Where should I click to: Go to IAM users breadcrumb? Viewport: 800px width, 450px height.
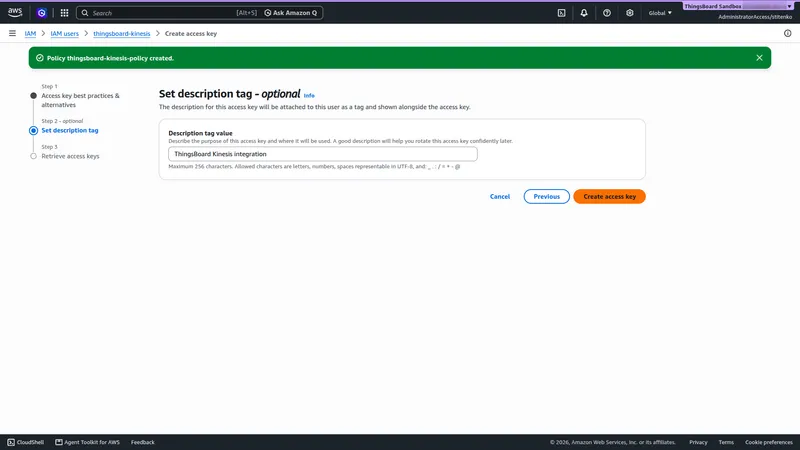(x=64, y=34)
